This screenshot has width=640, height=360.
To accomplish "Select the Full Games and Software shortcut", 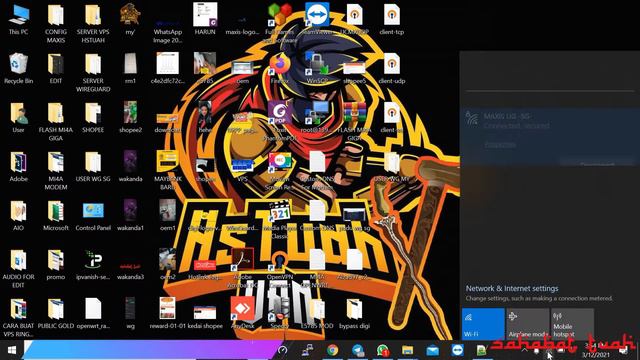I will [x=280, y=22].
